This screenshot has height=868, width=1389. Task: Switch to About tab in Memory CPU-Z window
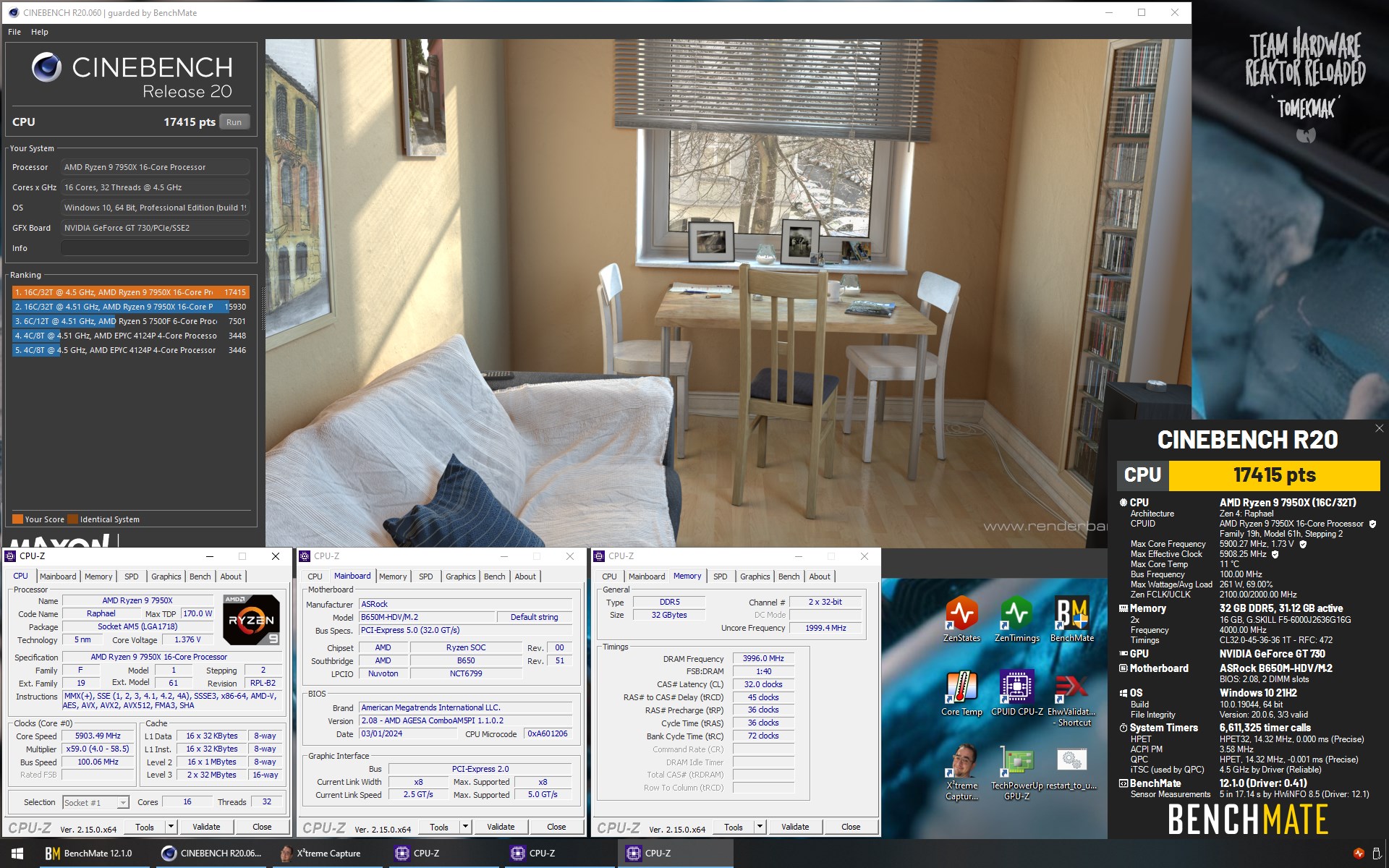coord(820,576)
